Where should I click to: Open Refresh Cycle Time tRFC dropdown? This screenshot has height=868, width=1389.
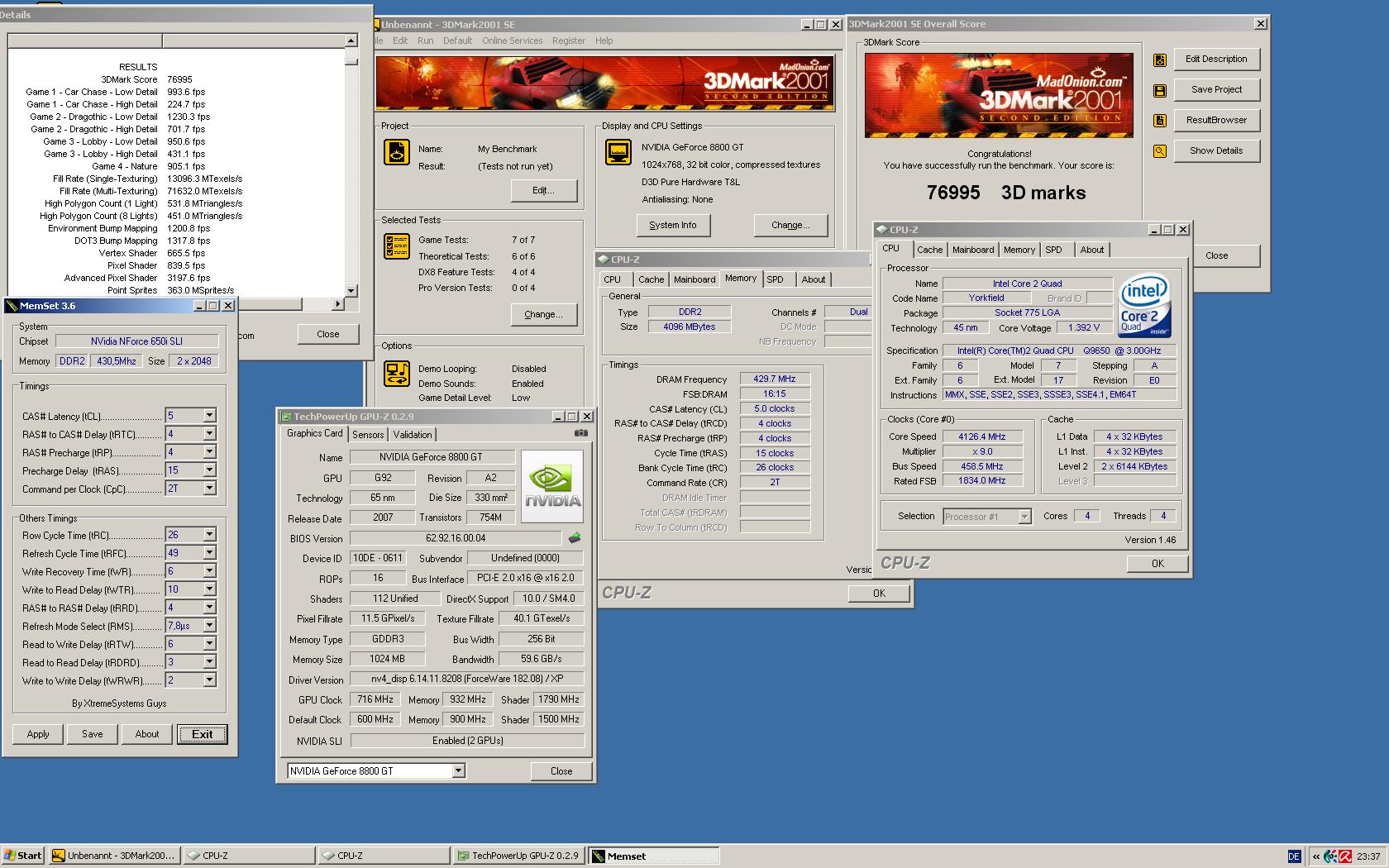(209, 553)
